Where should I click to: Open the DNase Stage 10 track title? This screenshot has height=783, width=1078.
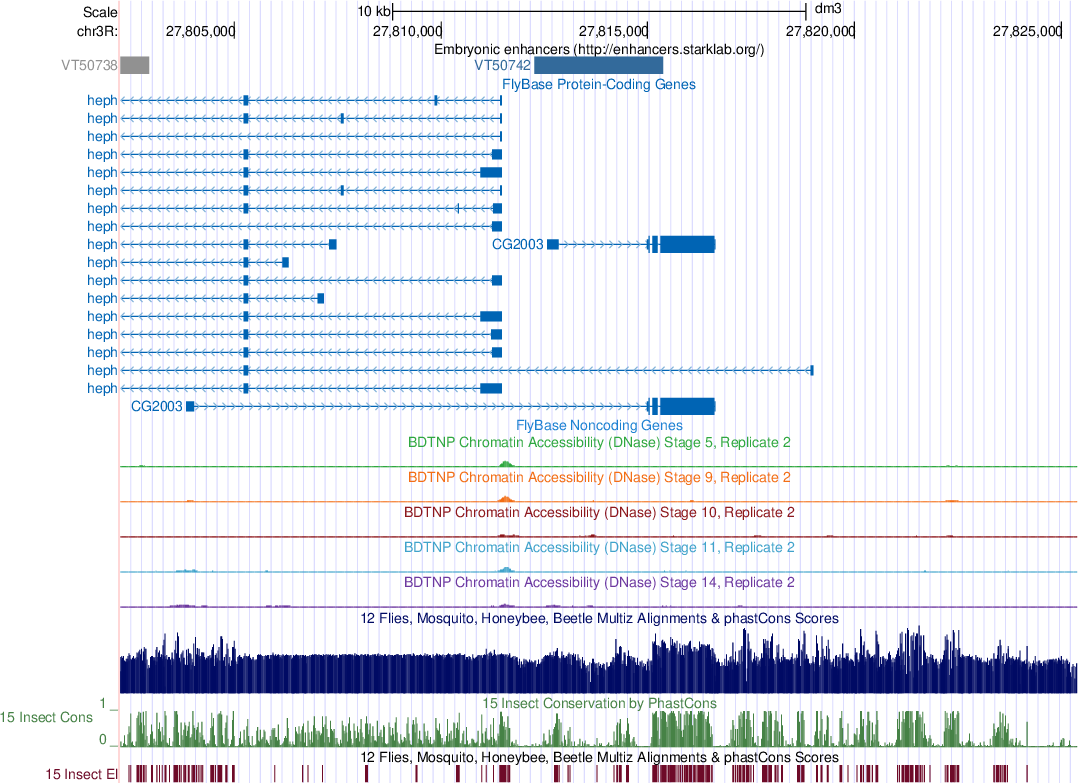tap(598, 513)
